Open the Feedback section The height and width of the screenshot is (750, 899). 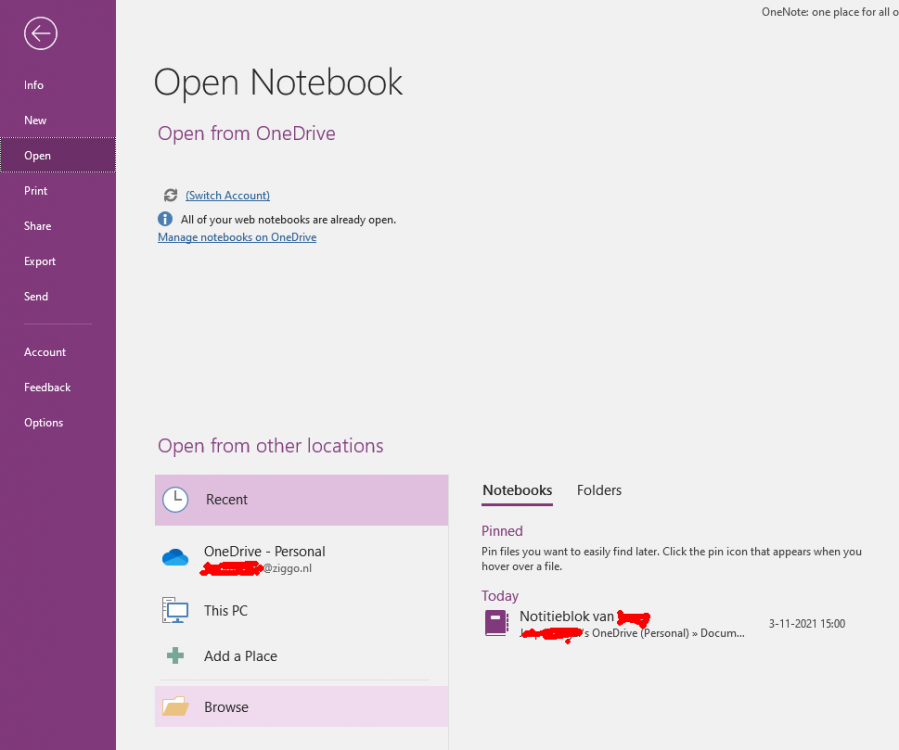47,387
